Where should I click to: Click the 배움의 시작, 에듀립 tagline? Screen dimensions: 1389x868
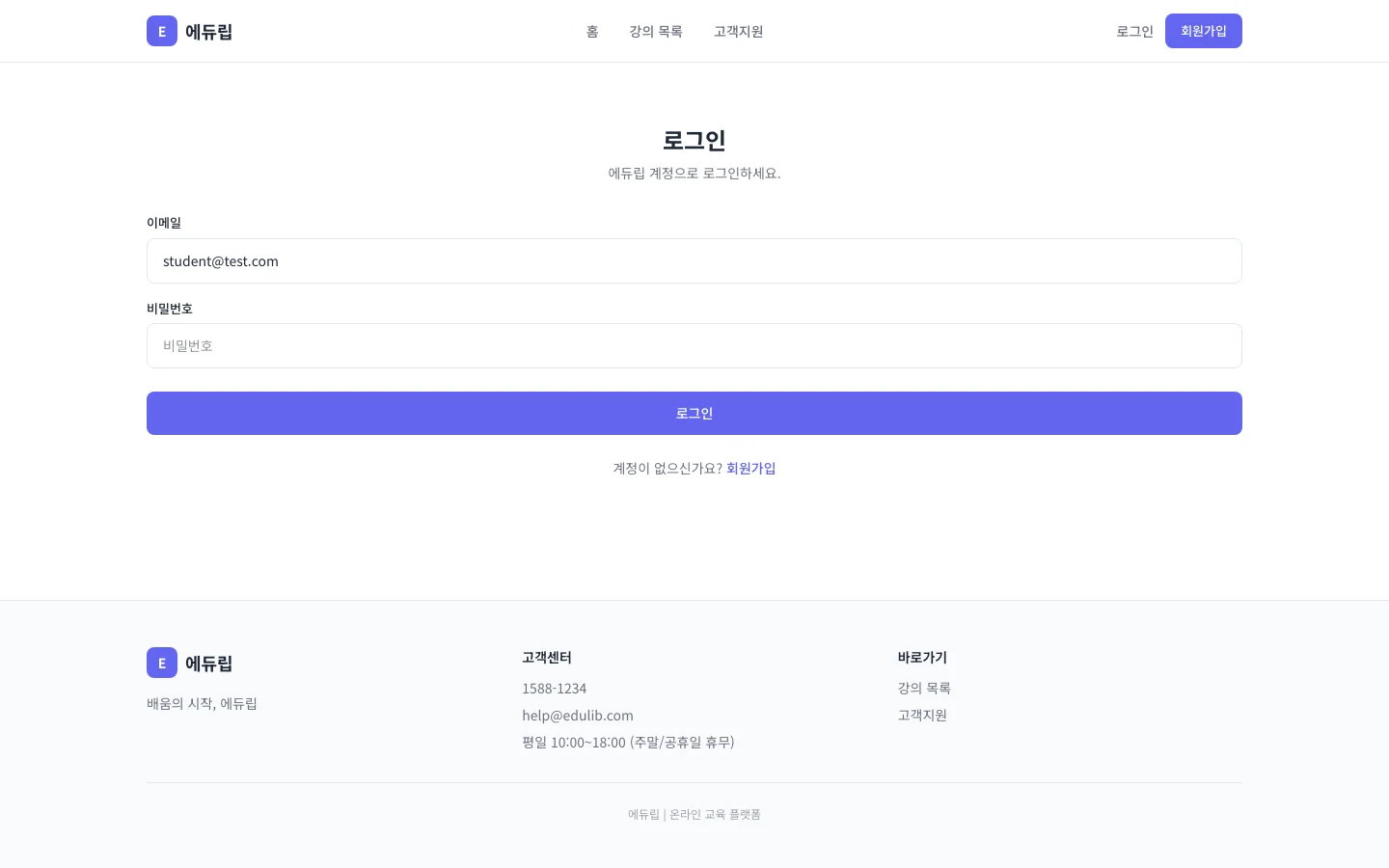point(202,703)
